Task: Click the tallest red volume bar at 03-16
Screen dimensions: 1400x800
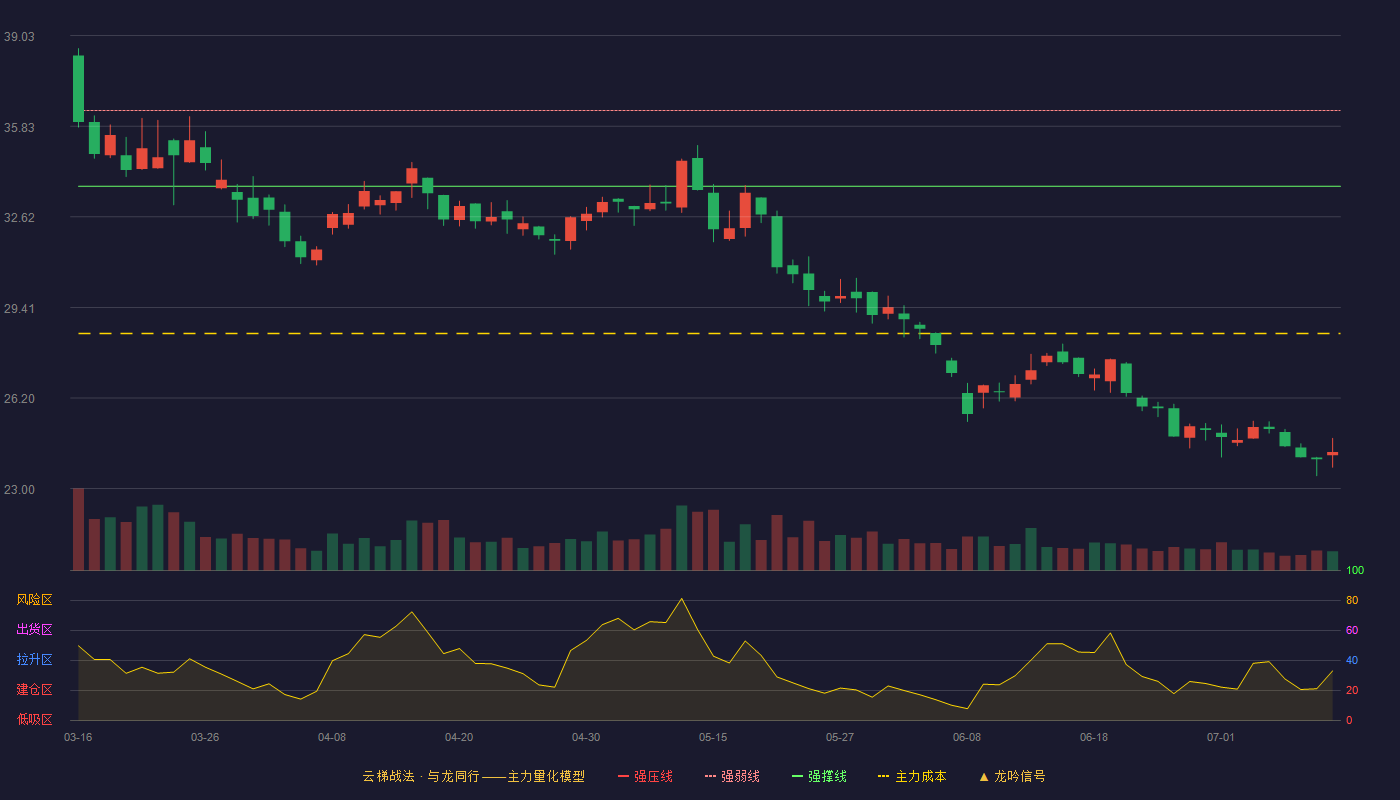Action: tap(78, 529)
